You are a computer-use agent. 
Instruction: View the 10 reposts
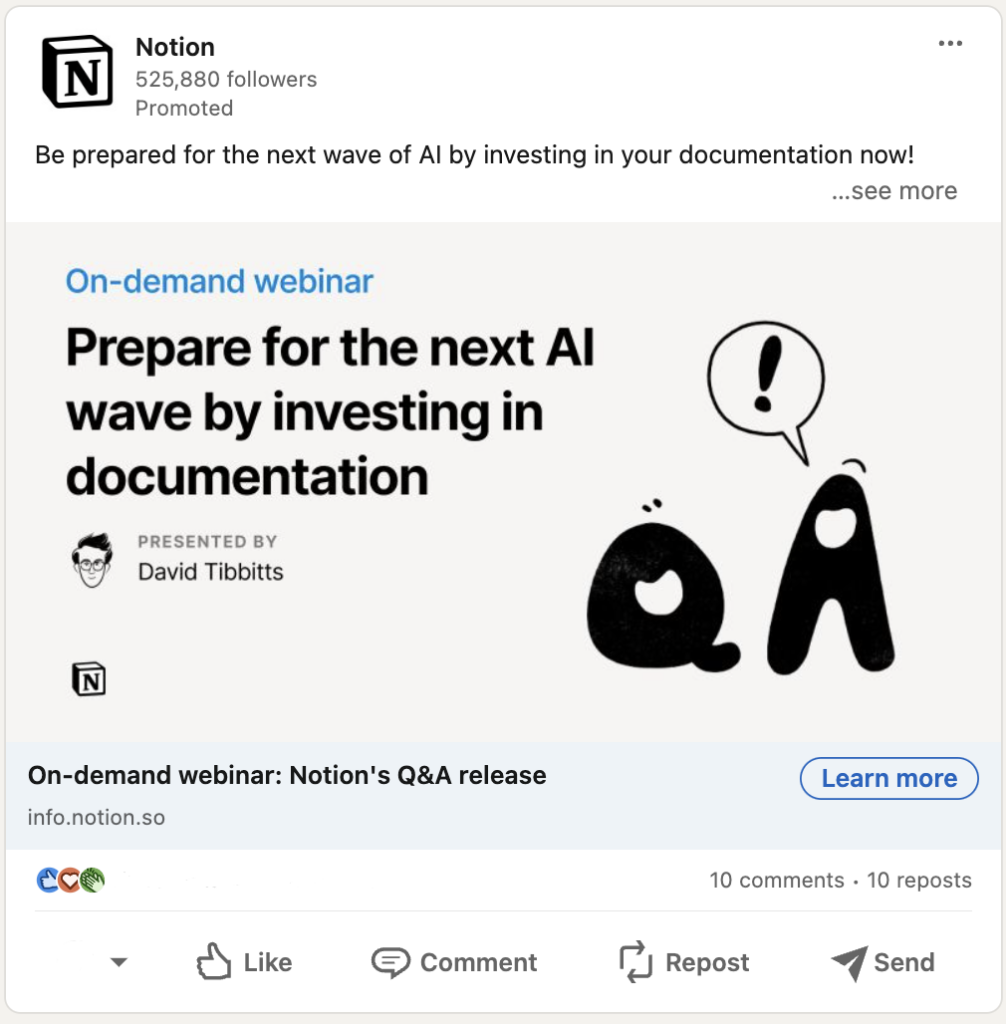pyautogui.click(x=919, y=880)
